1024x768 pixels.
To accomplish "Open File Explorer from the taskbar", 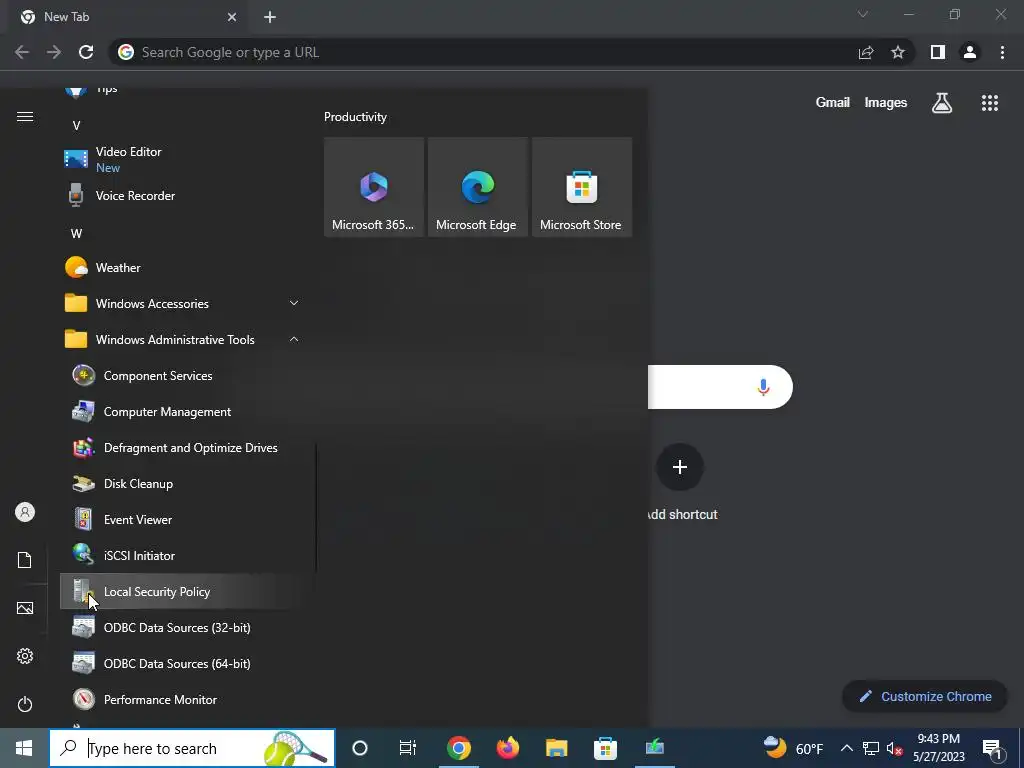I will [556, 748].
